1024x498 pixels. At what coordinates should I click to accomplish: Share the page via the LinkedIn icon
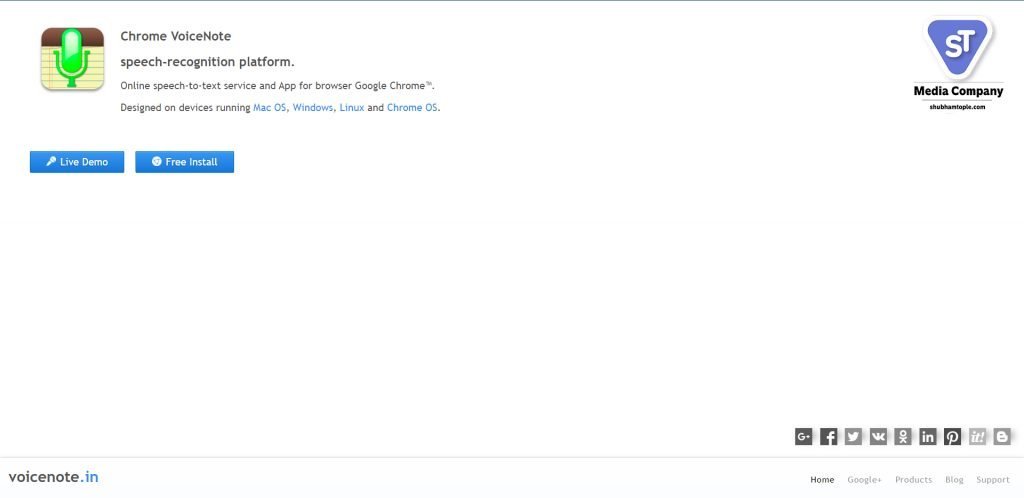coord(927,437)
